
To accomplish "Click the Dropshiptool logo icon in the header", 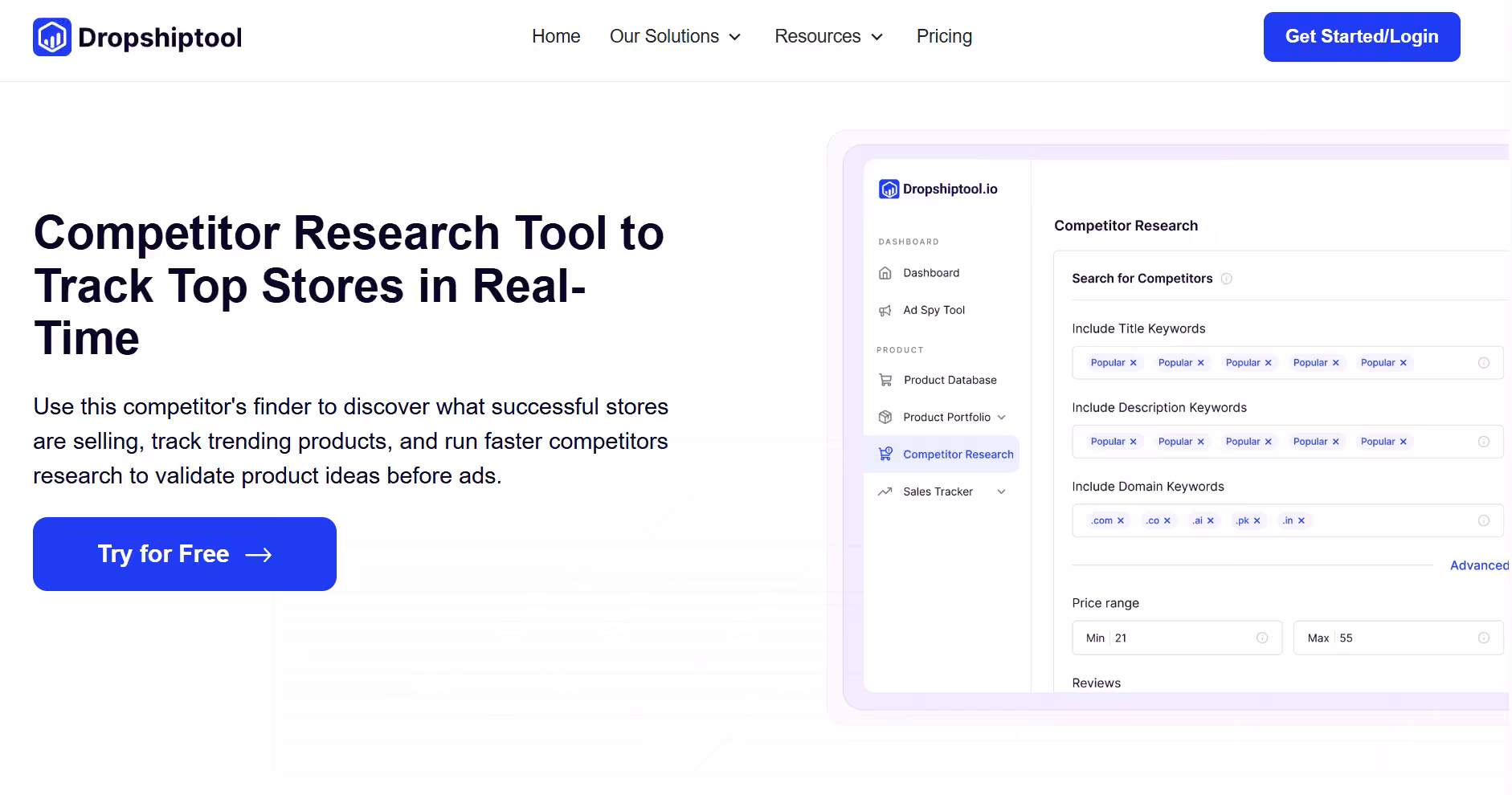I will [52, 37].
